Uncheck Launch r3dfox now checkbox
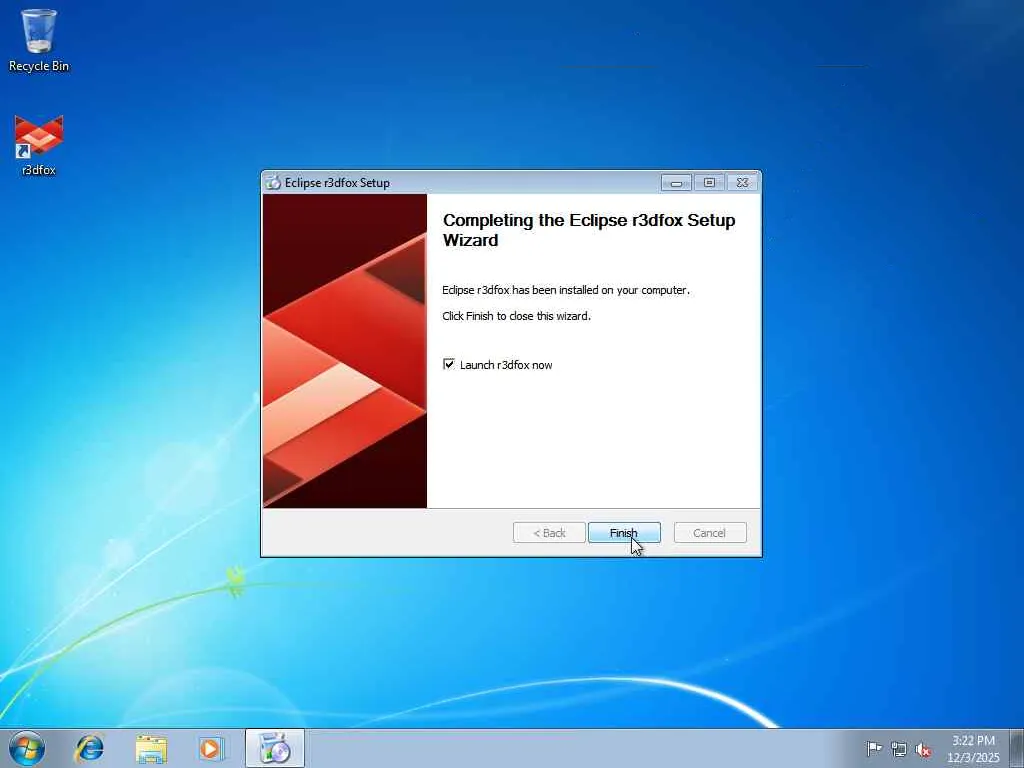 449,364
